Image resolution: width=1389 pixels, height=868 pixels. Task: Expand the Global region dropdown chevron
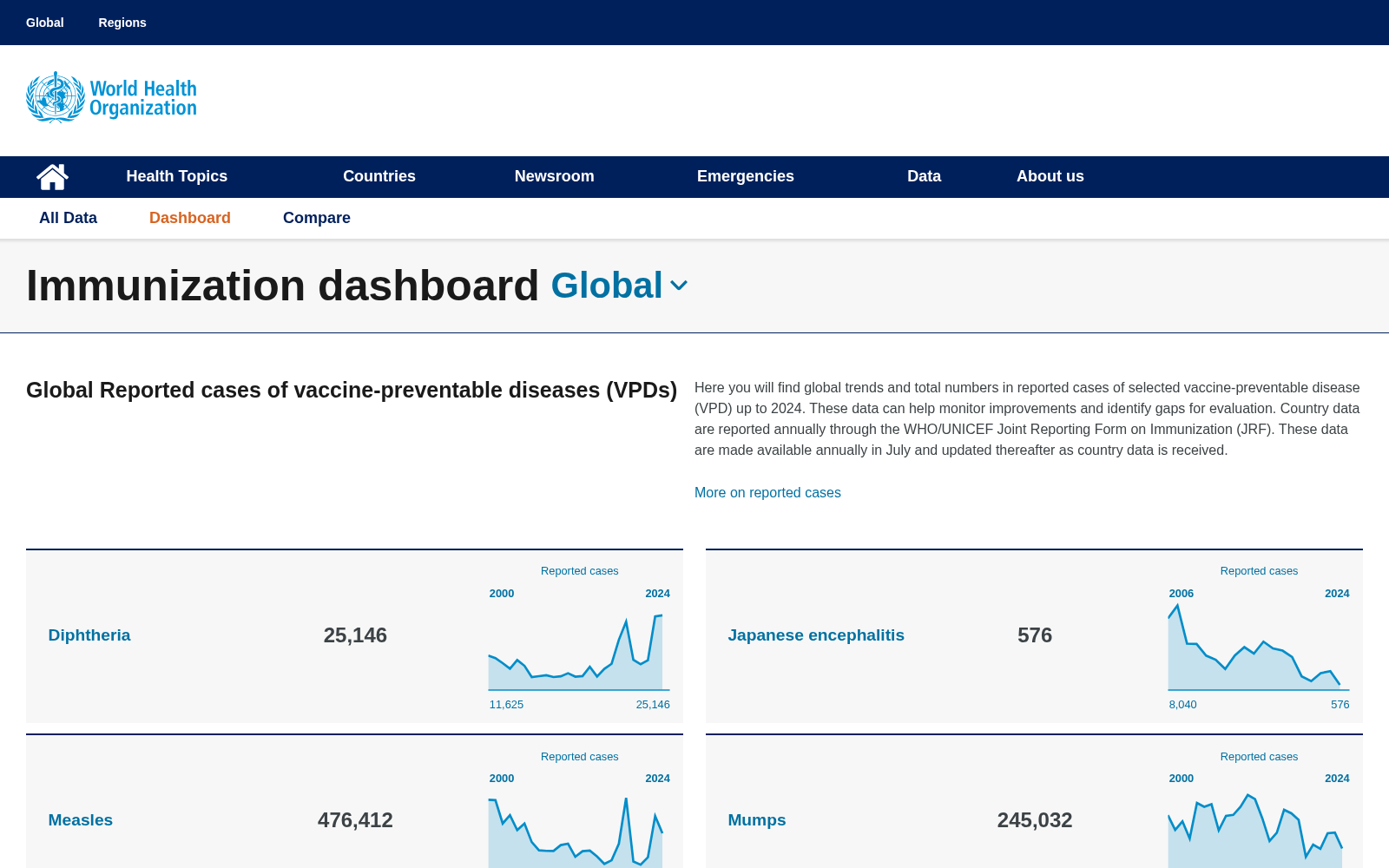(679, 286)
